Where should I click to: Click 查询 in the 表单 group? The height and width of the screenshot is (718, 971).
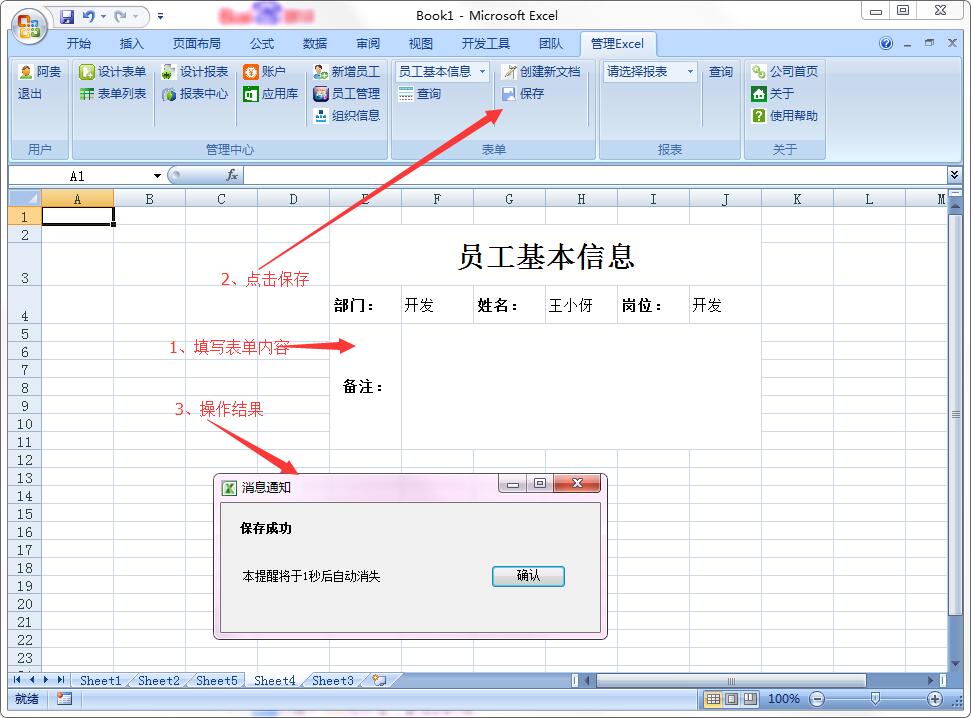[x=420, y=94]
